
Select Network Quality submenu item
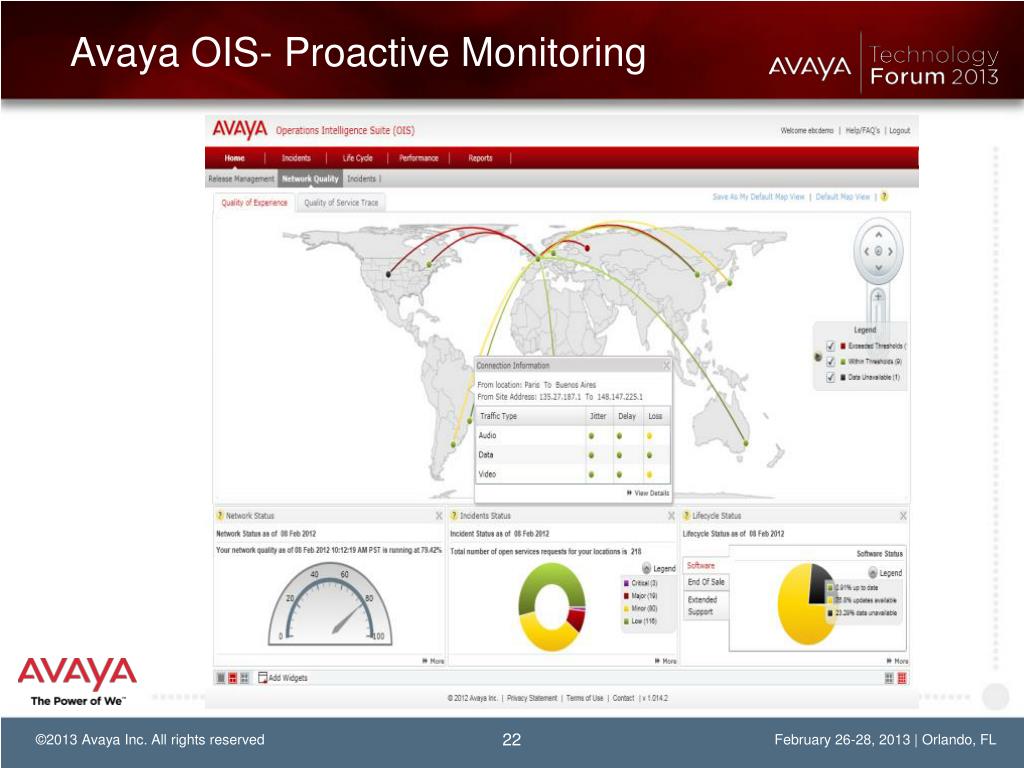(310, 179)
